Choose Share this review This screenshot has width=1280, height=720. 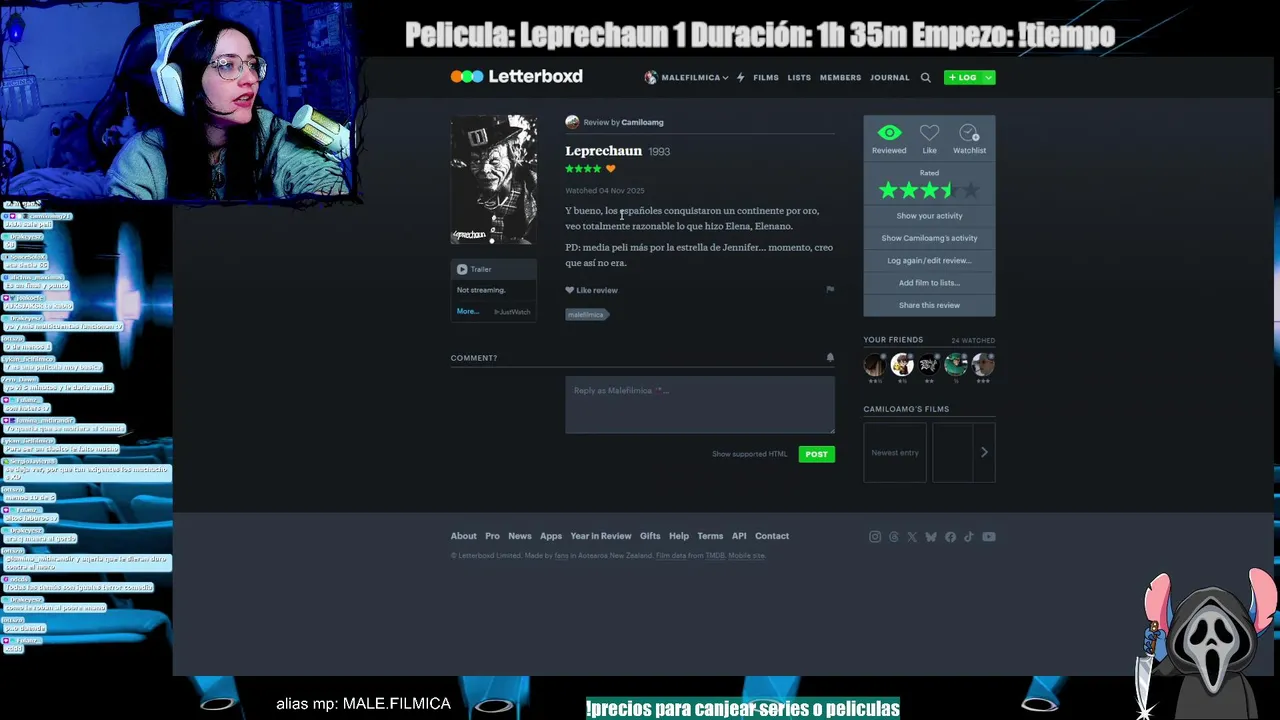click(x=929, y=305)
